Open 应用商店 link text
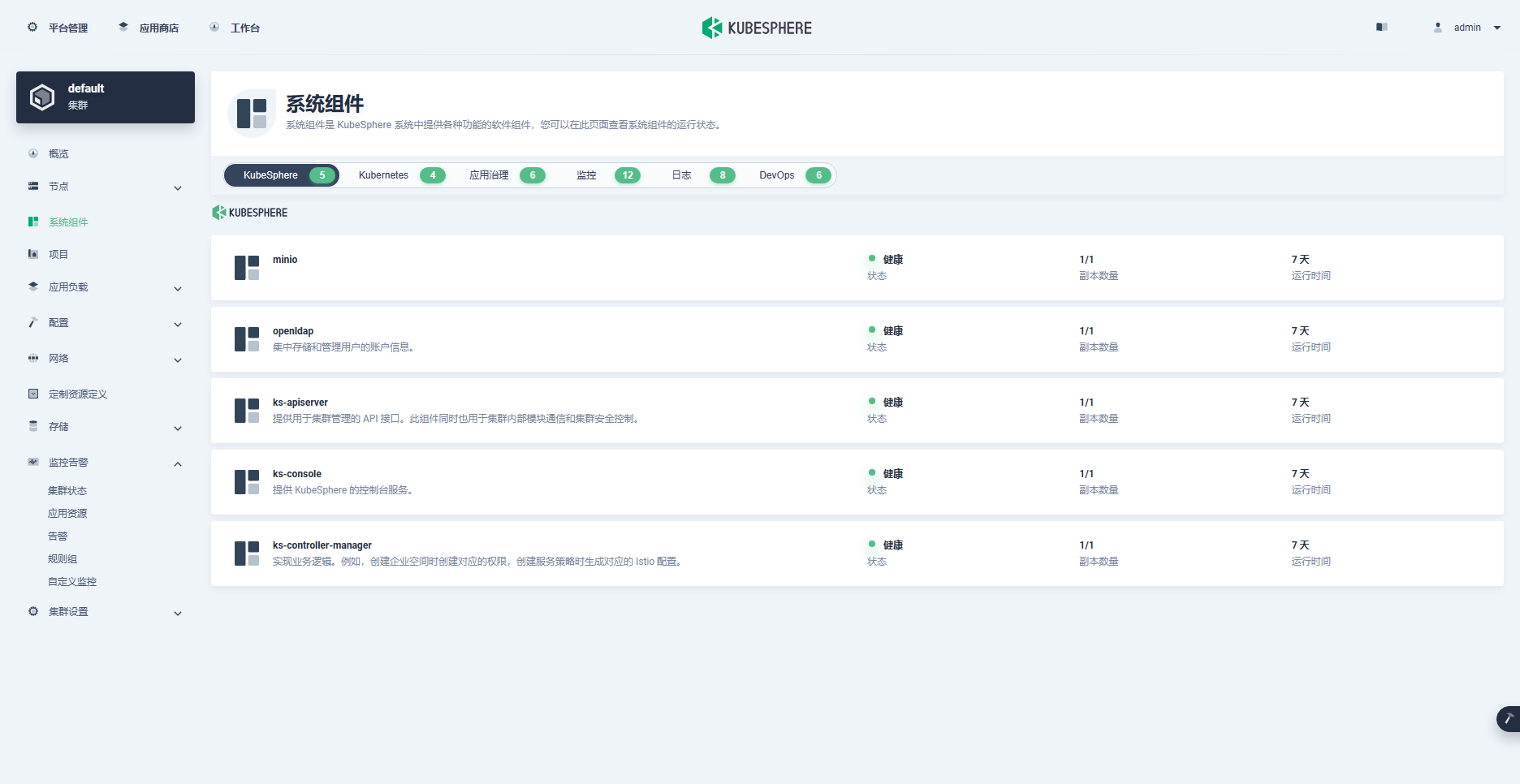Image resolution: width=1520 pixels, height=784 pixels. coord(159,28)
